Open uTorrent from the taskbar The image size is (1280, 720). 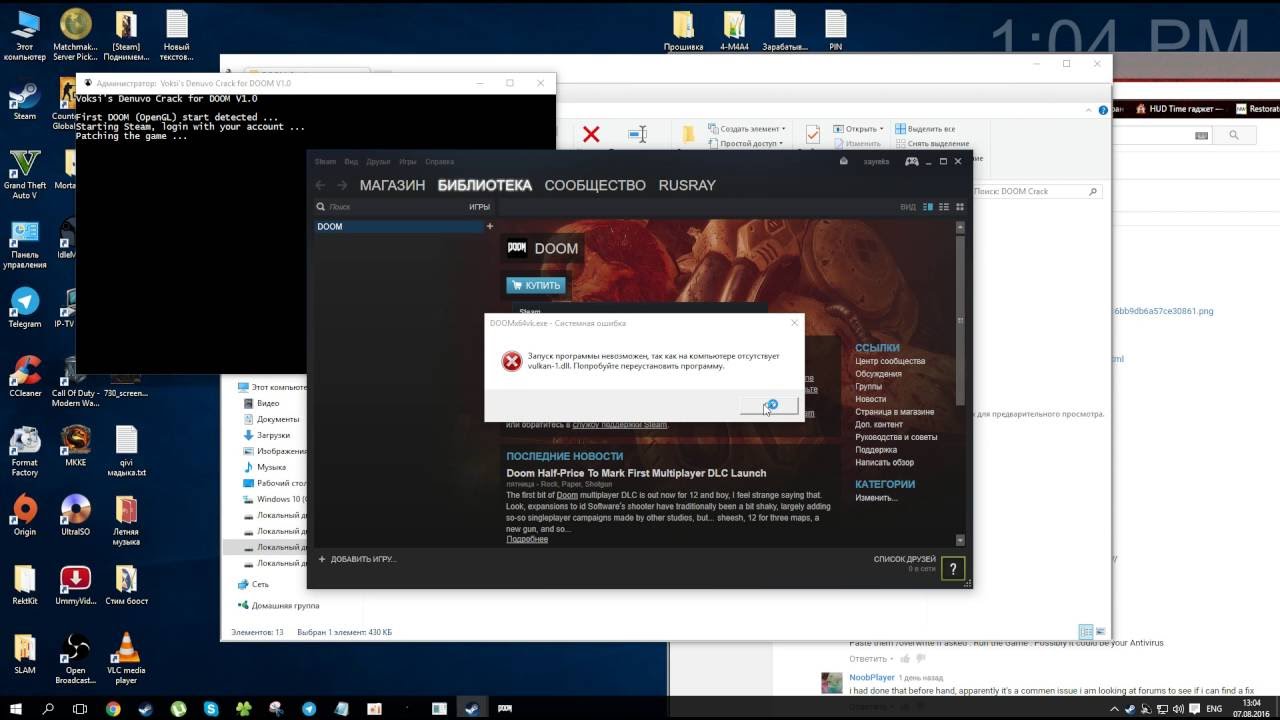pos(178,708)
